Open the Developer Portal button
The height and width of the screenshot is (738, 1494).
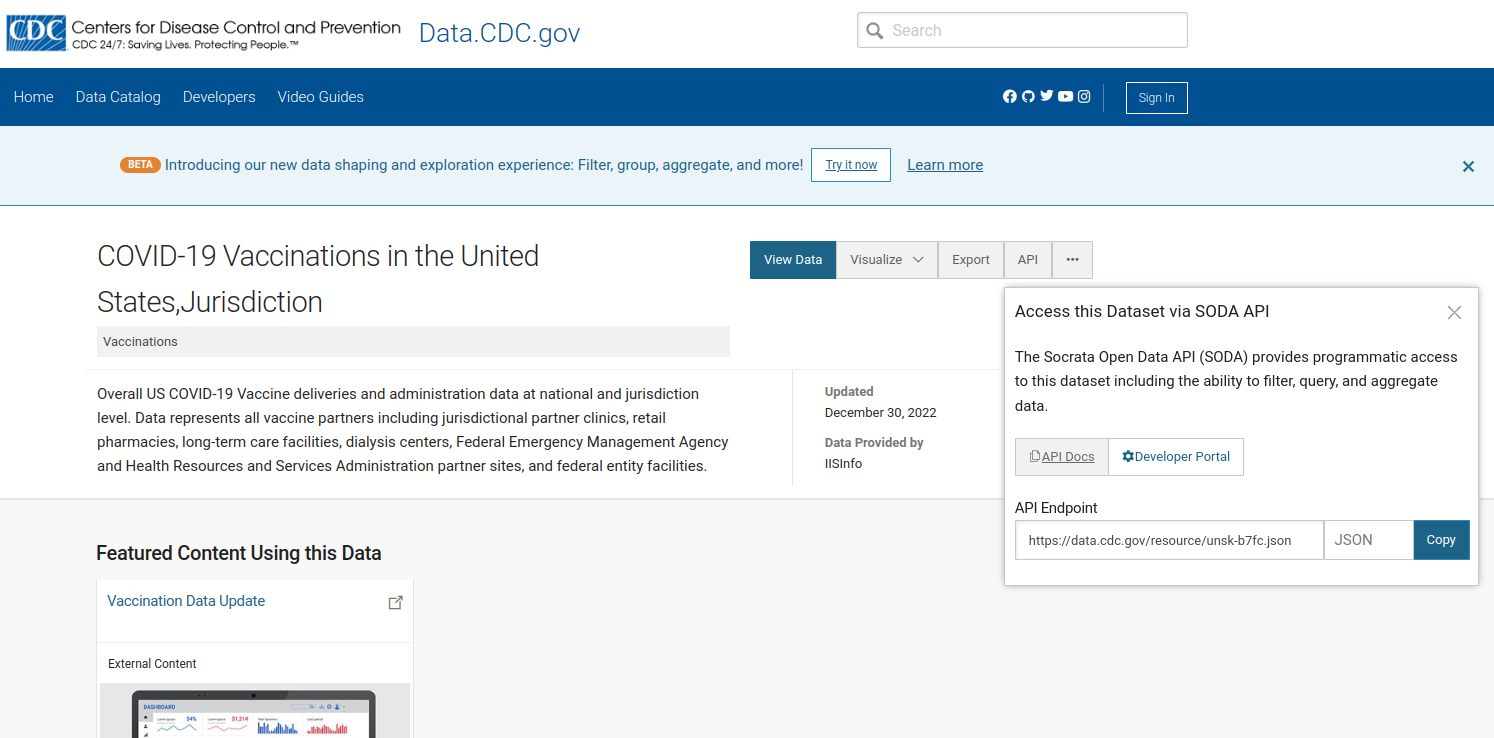click(1176, 457)
